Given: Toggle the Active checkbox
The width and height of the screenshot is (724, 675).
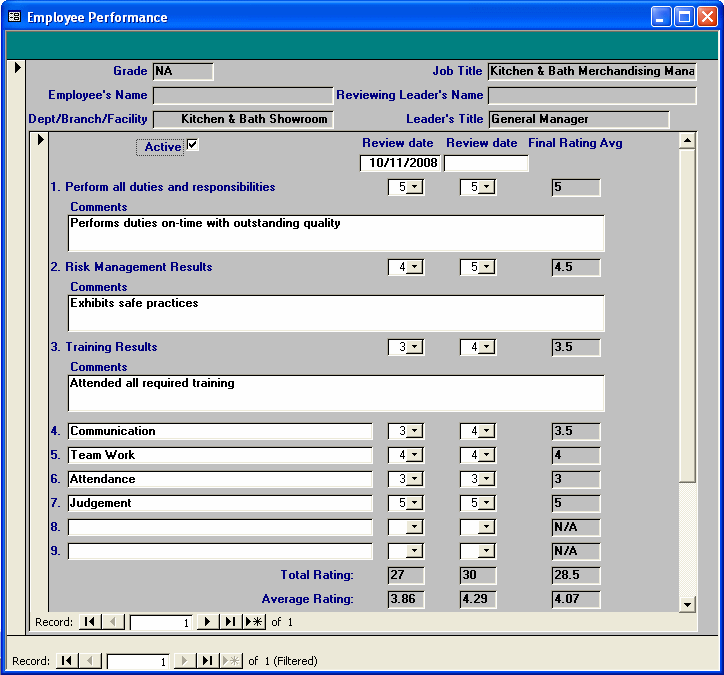Looking at the screenshot, I should pos(193,145).
